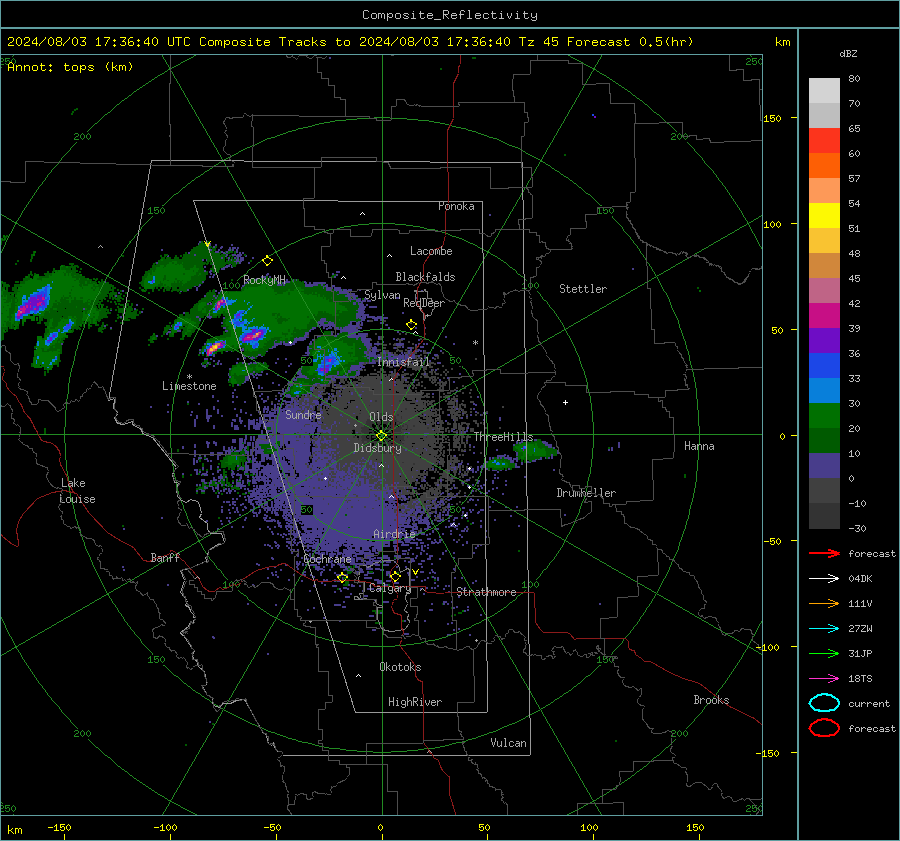Click the Airdrie label

point(394,534)
